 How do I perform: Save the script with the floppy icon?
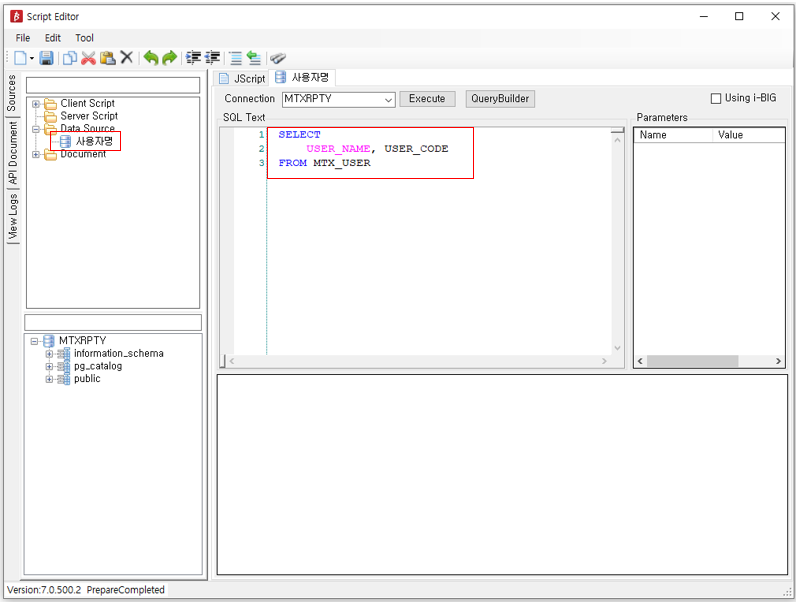(x=46, y=58)
